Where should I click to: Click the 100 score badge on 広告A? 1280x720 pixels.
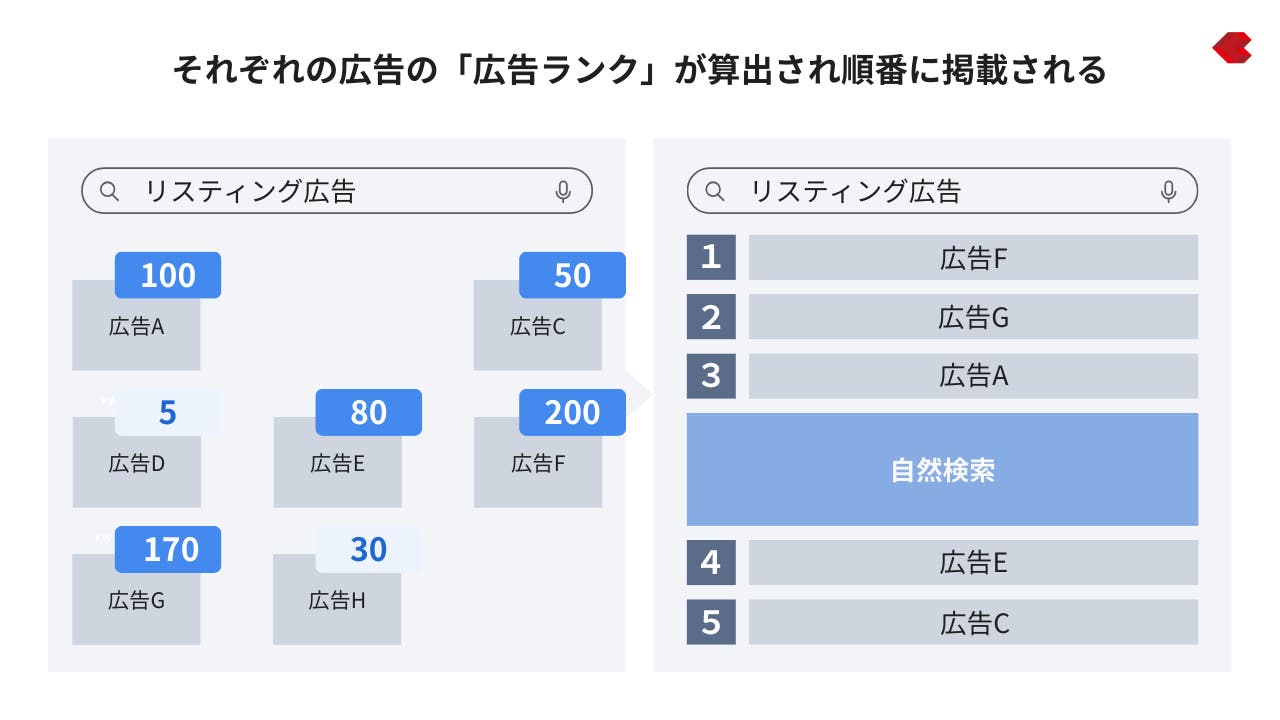[x=168, y=275]
